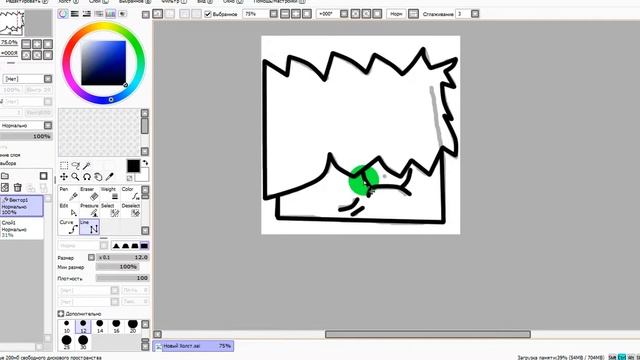The width and height of the screenshot is (640, 360).
Task: Open the Фильтр menu
Action: coord(173,2)
